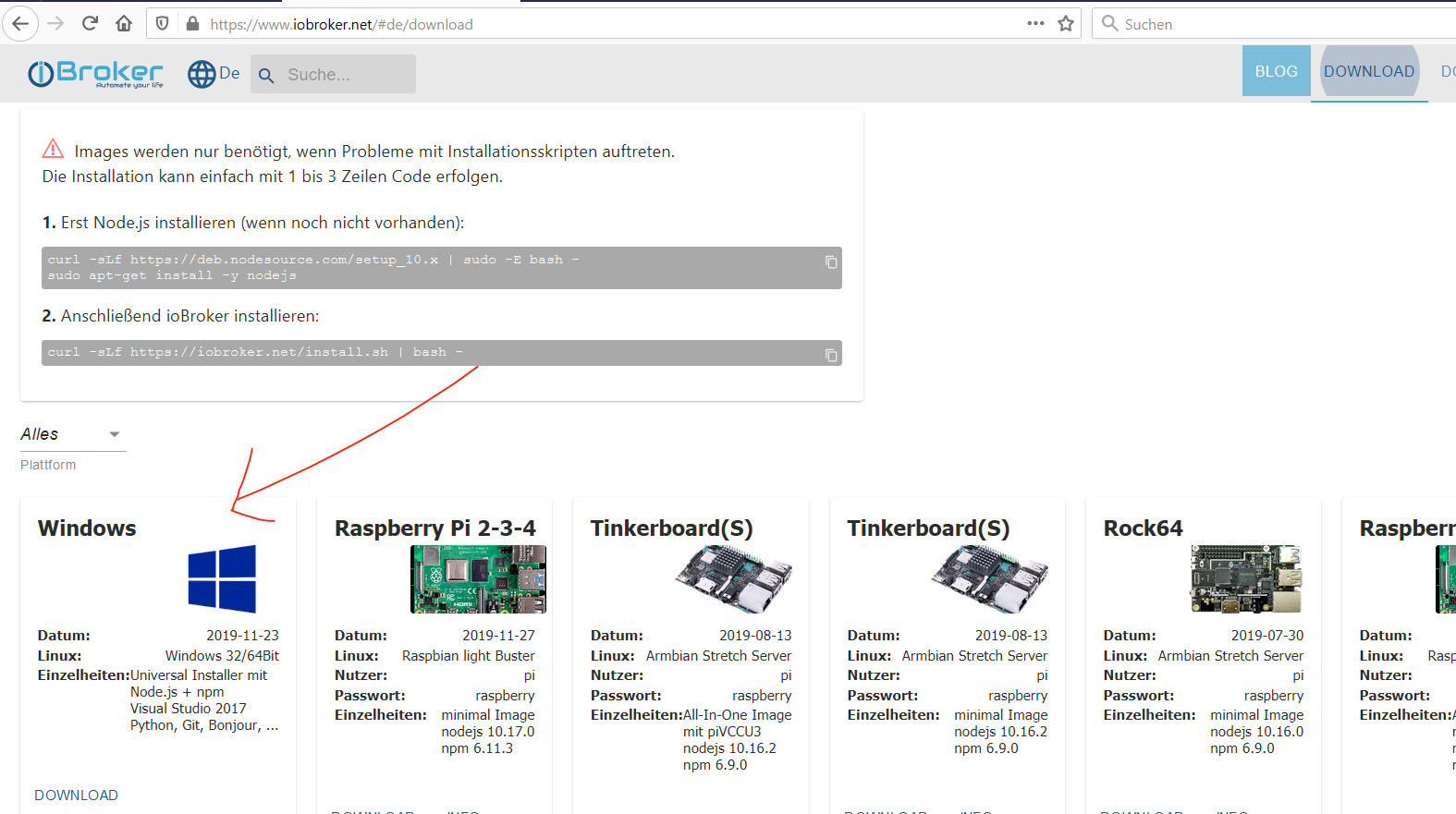Open the language globe selector De
The image size is (1456, 814).
click(214, 73)
